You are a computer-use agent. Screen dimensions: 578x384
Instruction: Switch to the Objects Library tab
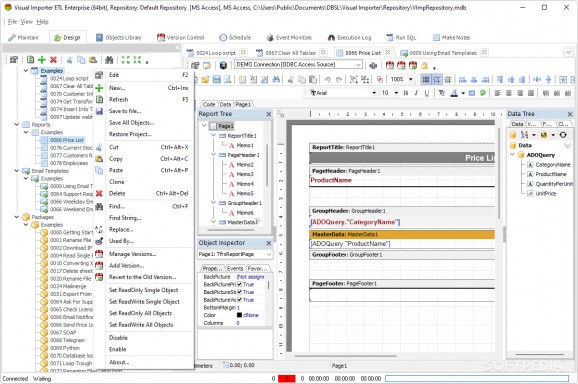[x=118, y=38]
